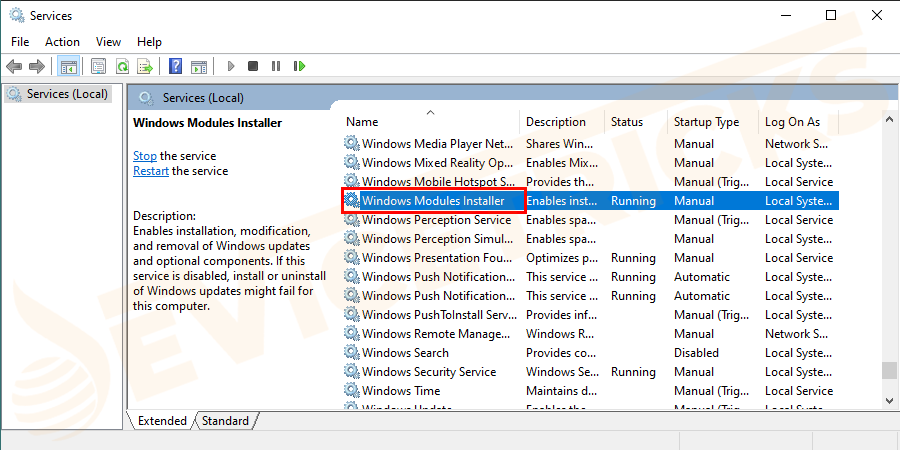Click the scrollbar down arrow
The height and width of the screenshot is (450, 900).
click(889, 400)
